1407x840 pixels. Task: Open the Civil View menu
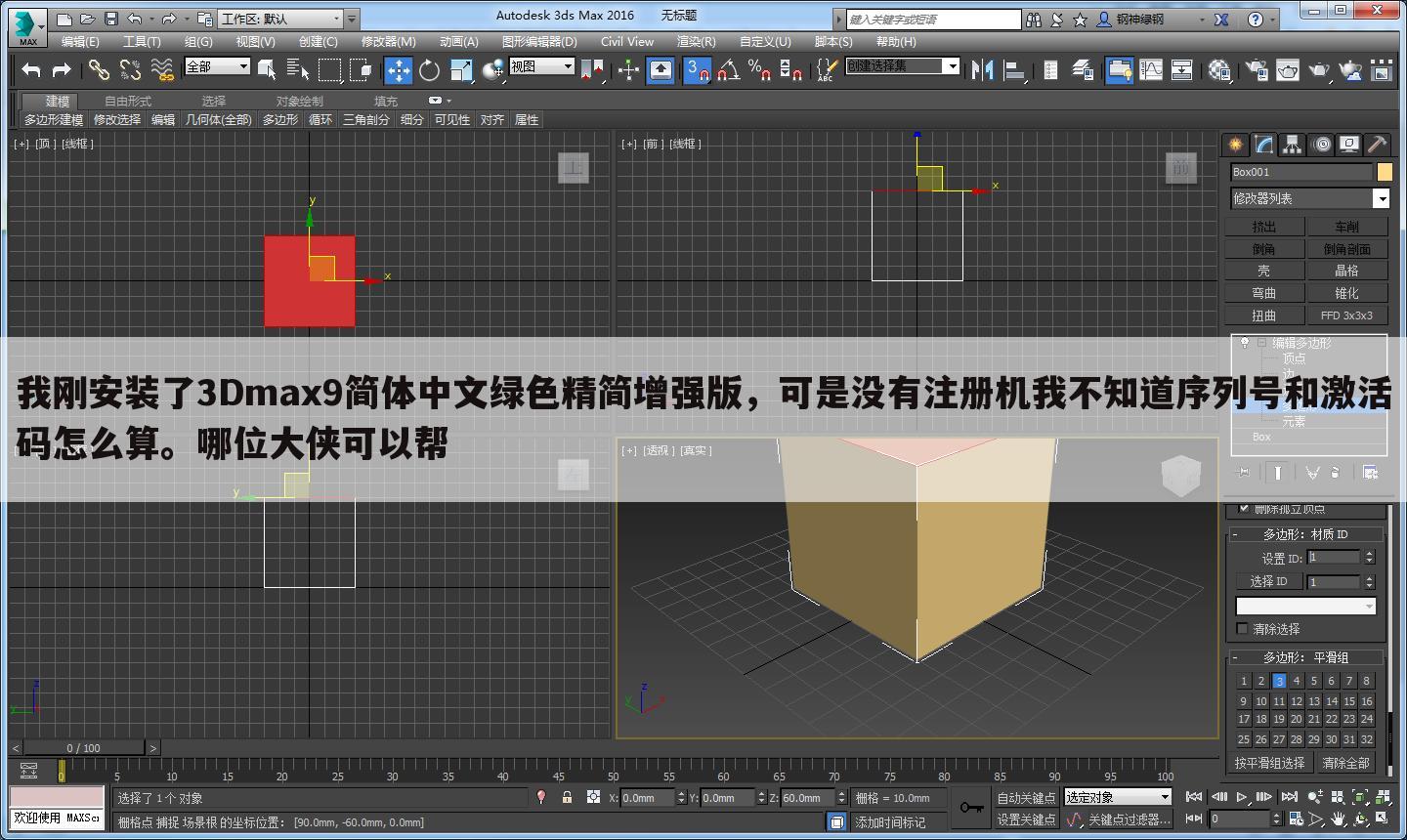point(627,41)
